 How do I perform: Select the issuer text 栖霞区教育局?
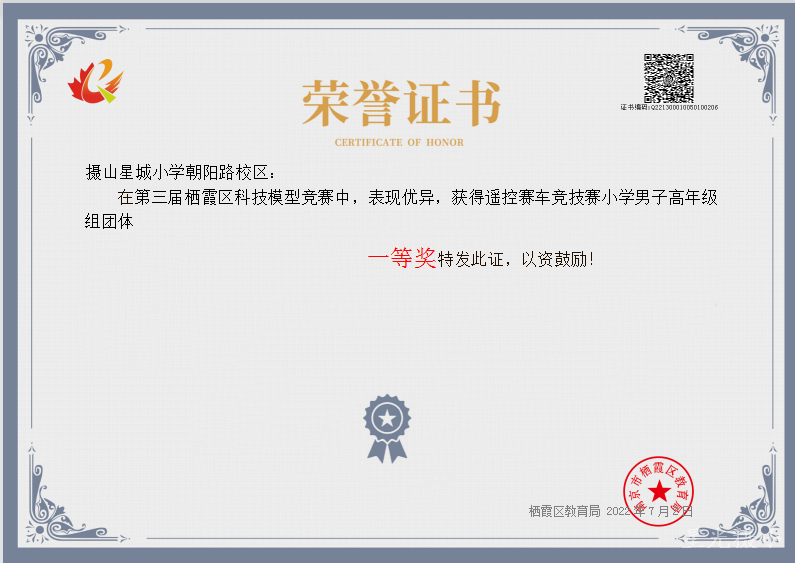click(564, 511)
